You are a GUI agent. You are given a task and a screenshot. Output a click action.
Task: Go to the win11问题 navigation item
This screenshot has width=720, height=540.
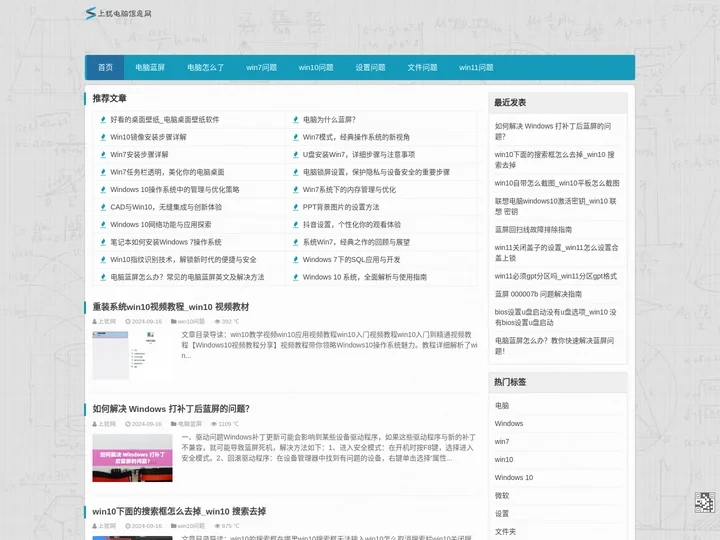click(x=476, y=68)
